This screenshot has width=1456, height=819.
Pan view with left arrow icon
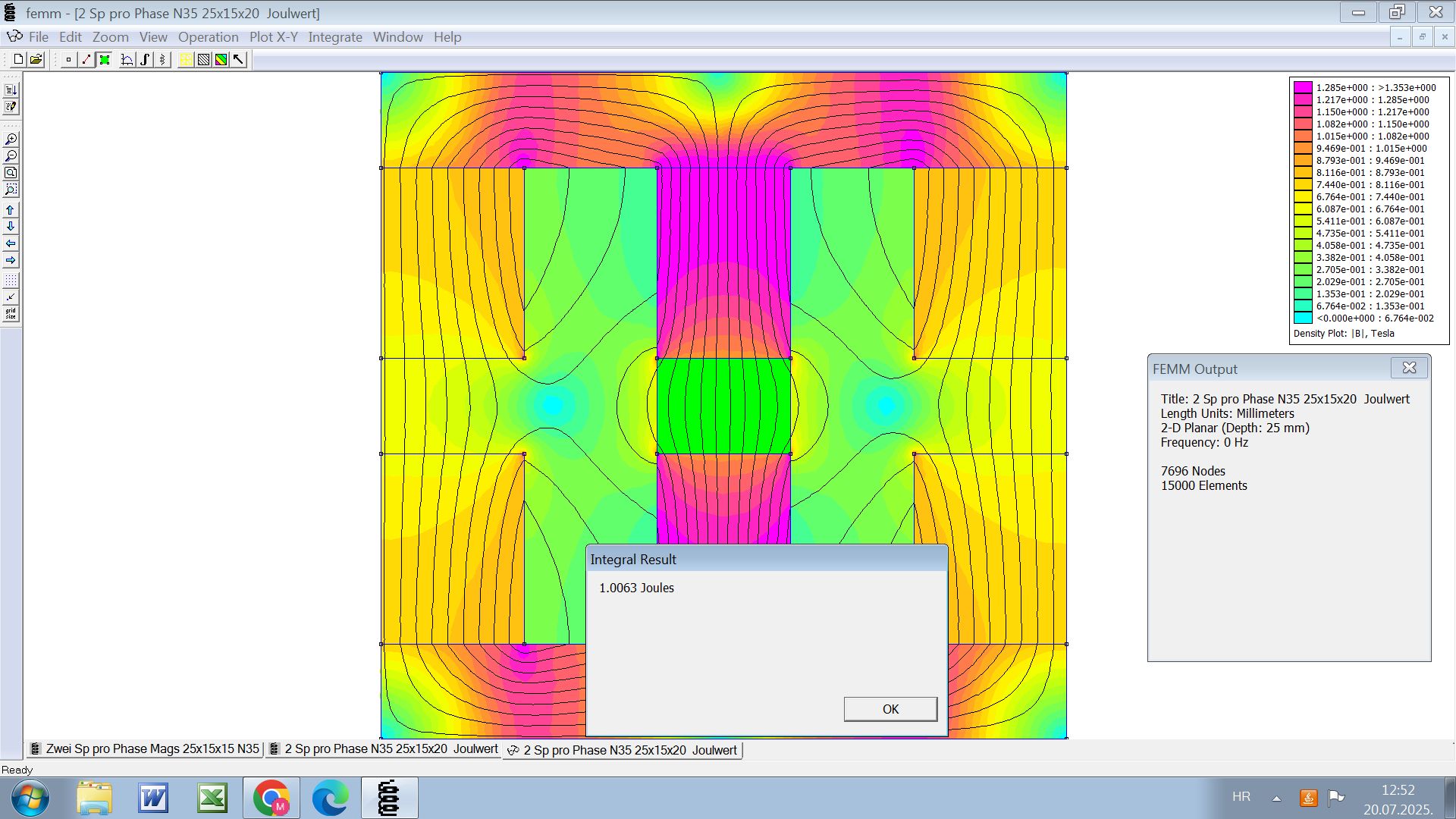(x=11, y=243)
